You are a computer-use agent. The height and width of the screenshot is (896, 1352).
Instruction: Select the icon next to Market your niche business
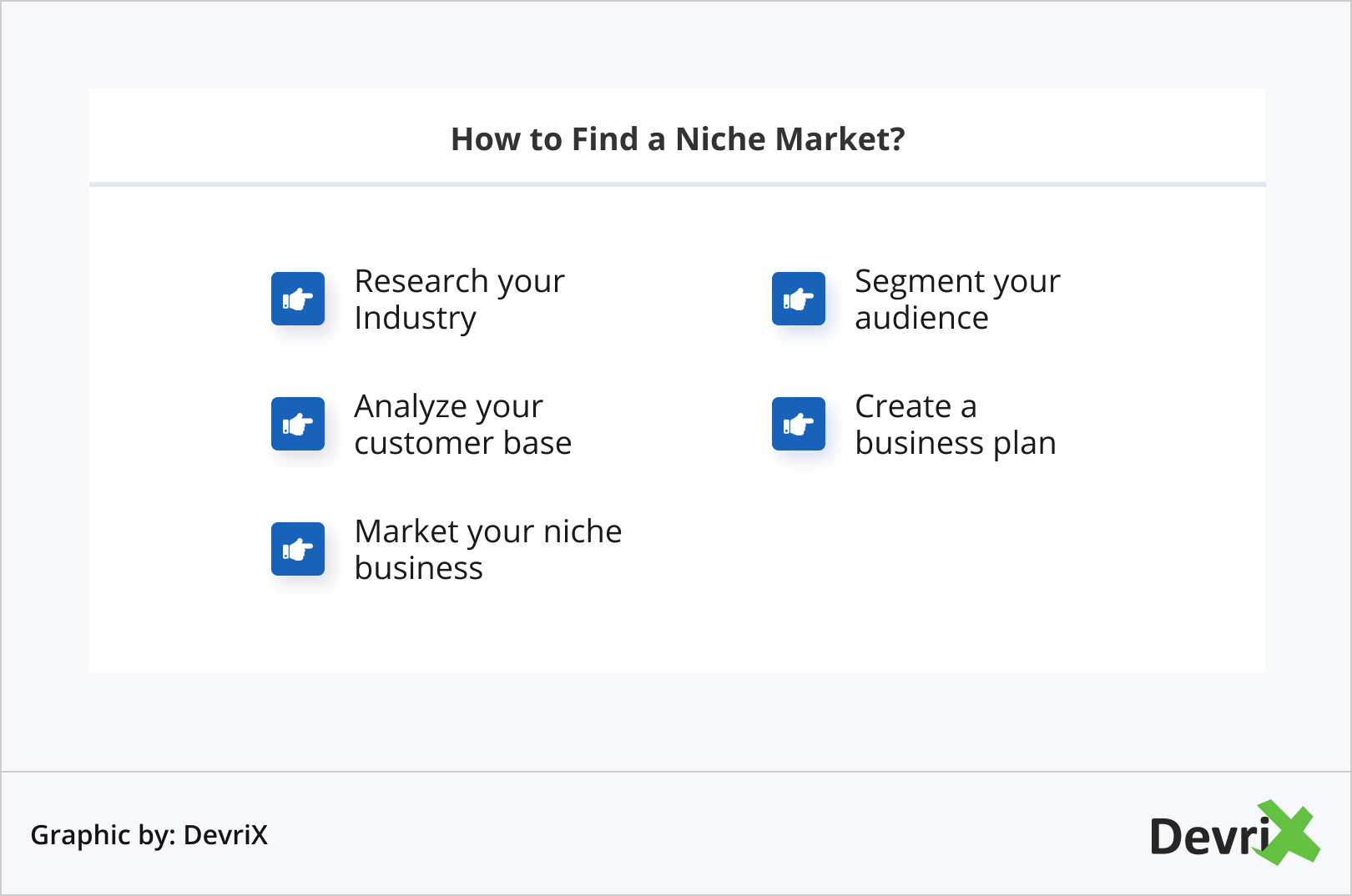pyautogui.click(x=298, y=549)
